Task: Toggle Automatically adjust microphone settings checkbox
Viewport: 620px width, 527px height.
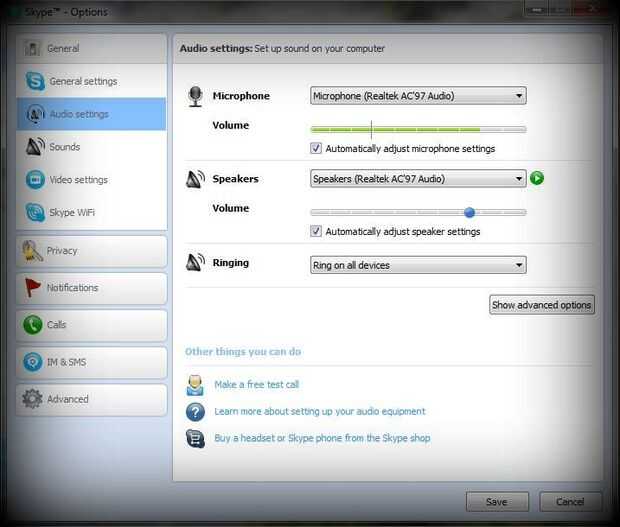Action: (x=316, y=148)
